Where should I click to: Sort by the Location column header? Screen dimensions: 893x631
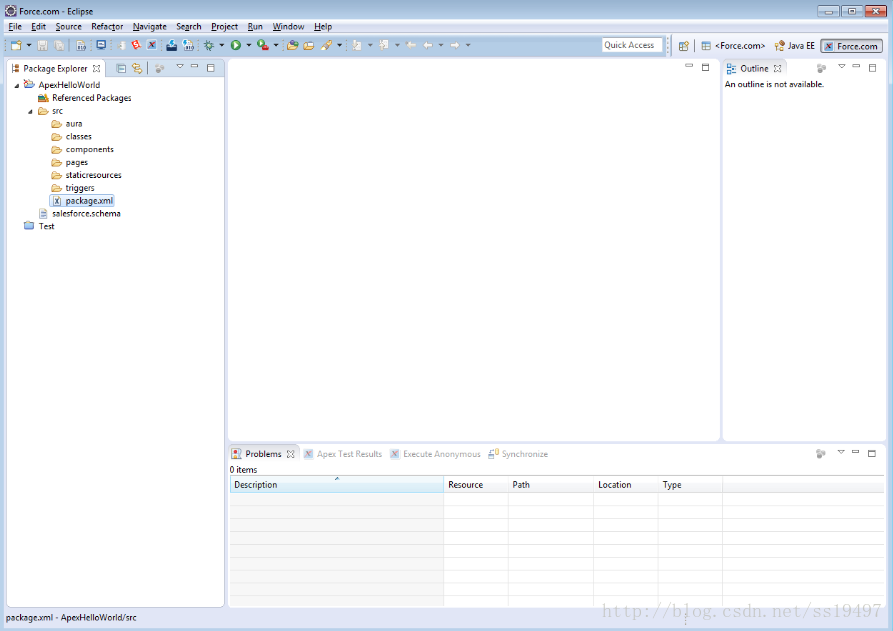tap(625, 485)
